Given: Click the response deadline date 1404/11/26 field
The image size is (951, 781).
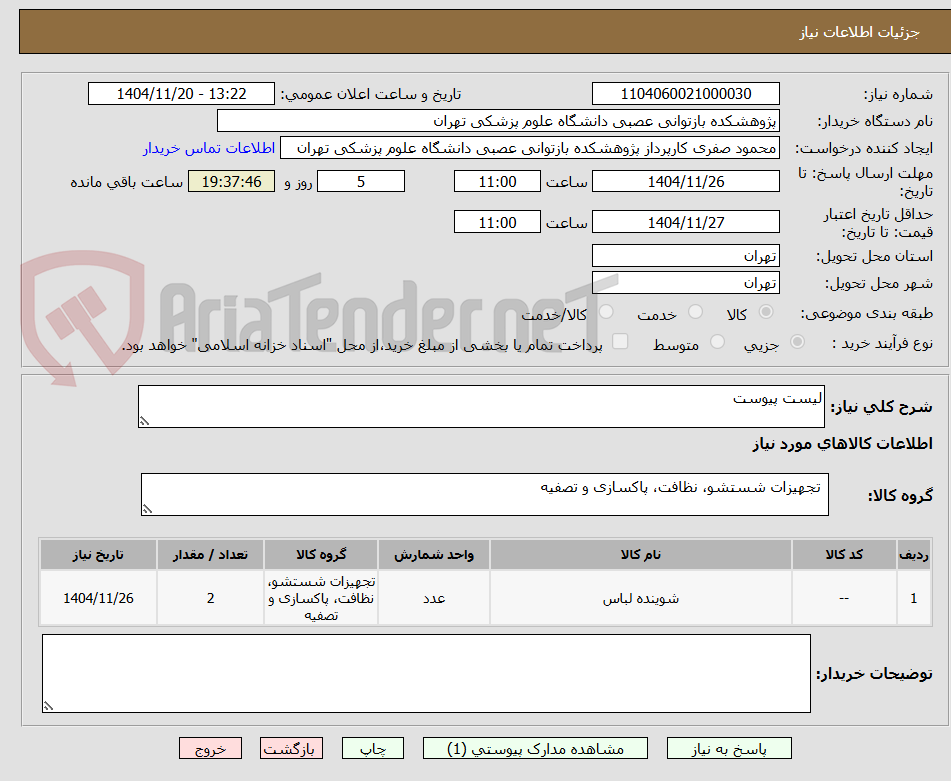Looking at the screenshot, I should pos(685,181).
